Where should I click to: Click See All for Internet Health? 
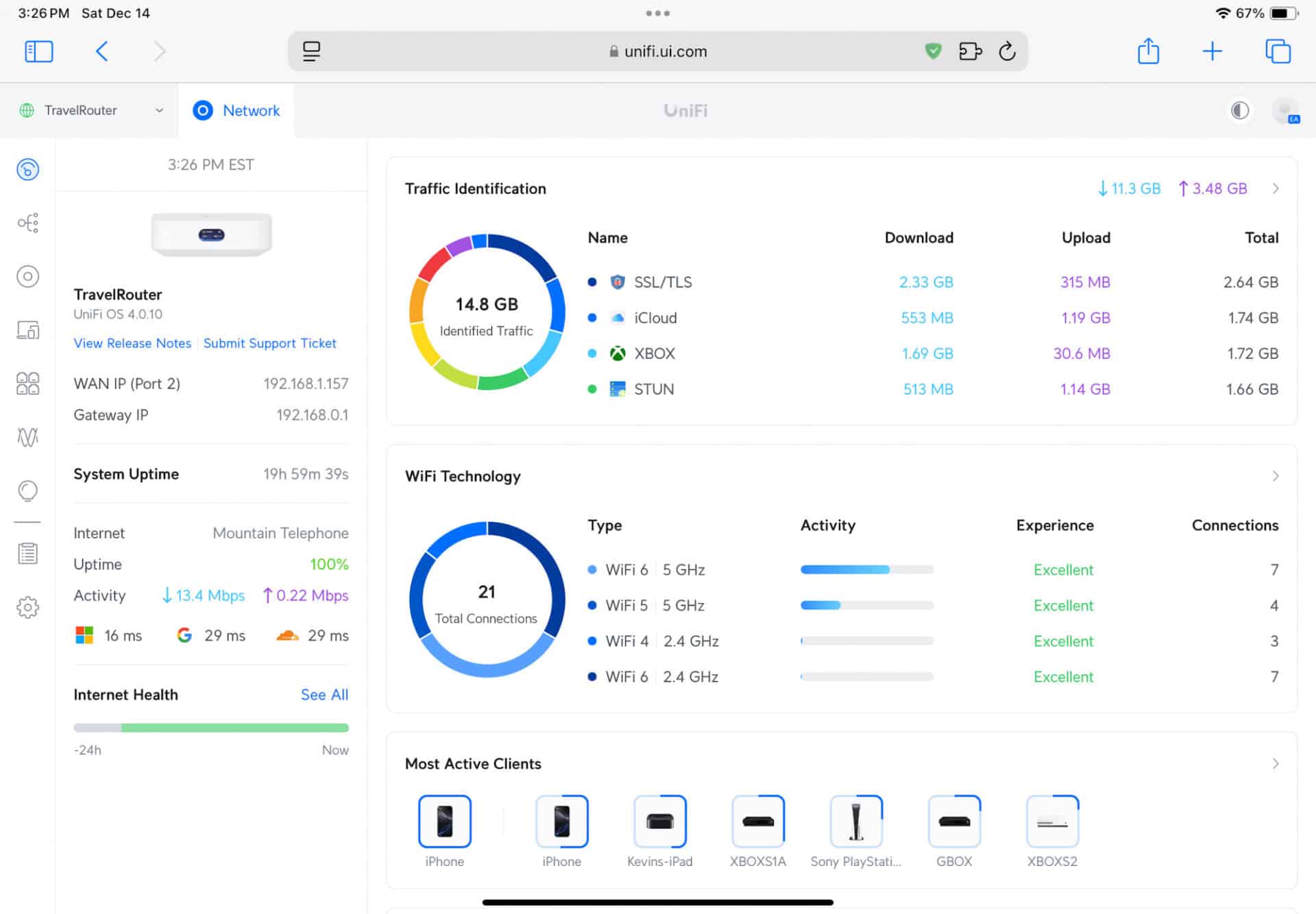pos(324,694)
